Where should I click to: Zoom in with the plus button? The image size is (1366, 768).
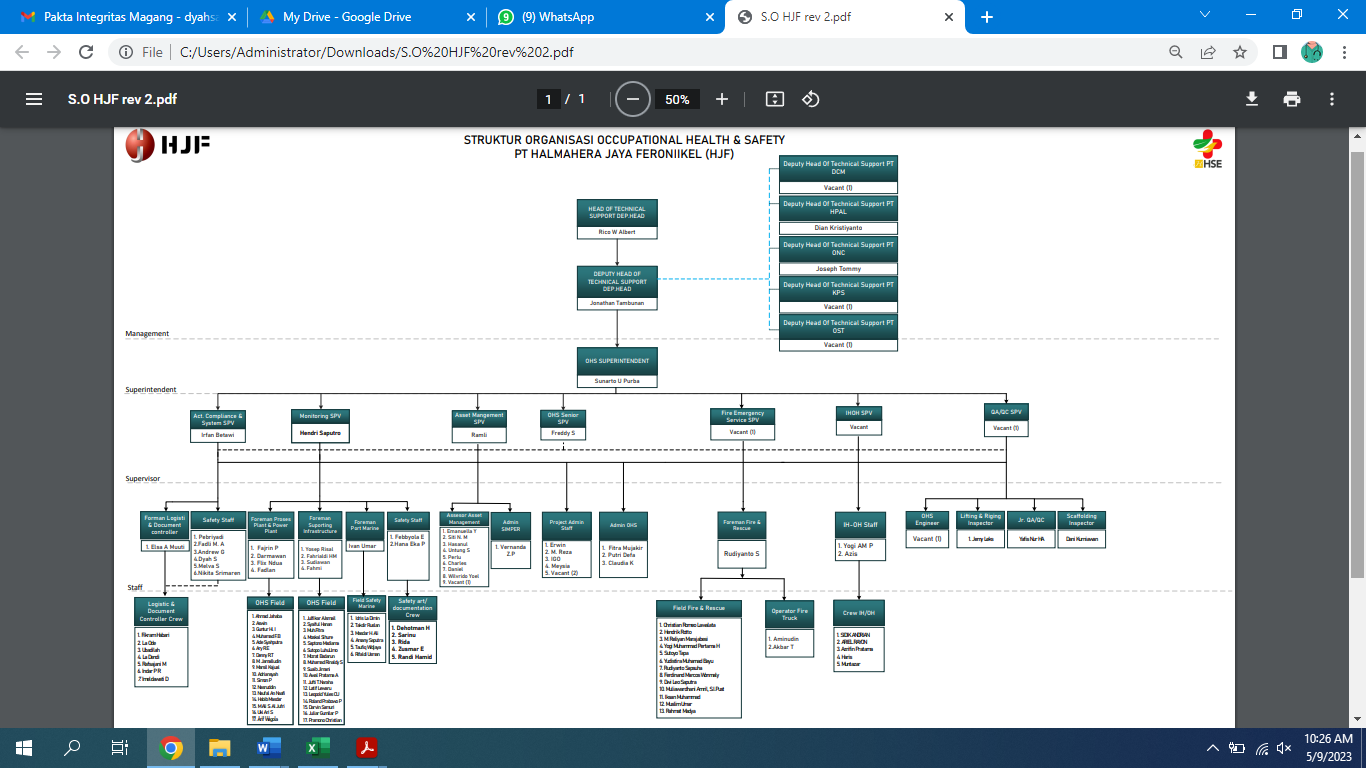(722, 99)
